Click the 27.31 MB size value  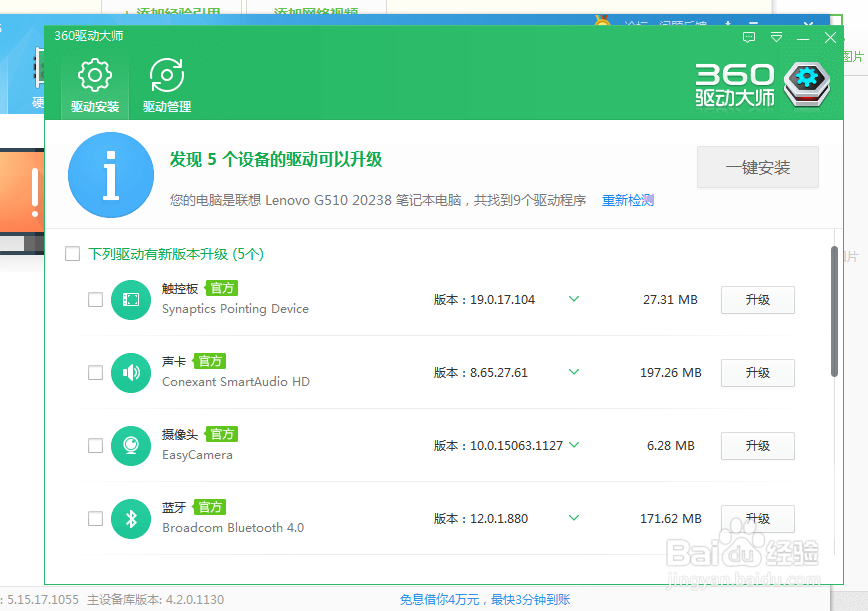pyautogui.click(x=670, y=300)
